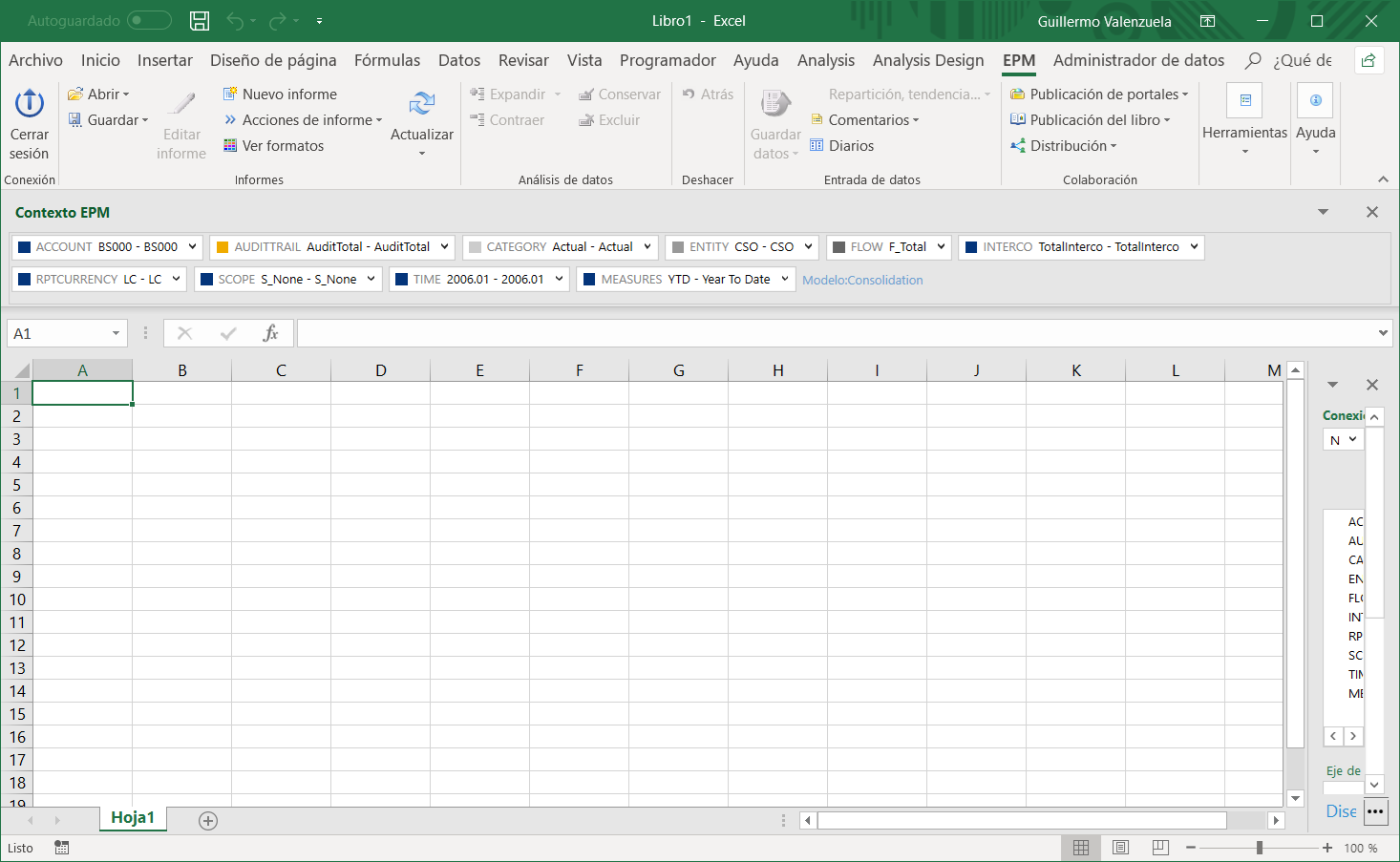
Task: Toggle the Autoguardado switch
Action: tap(149, 21)
